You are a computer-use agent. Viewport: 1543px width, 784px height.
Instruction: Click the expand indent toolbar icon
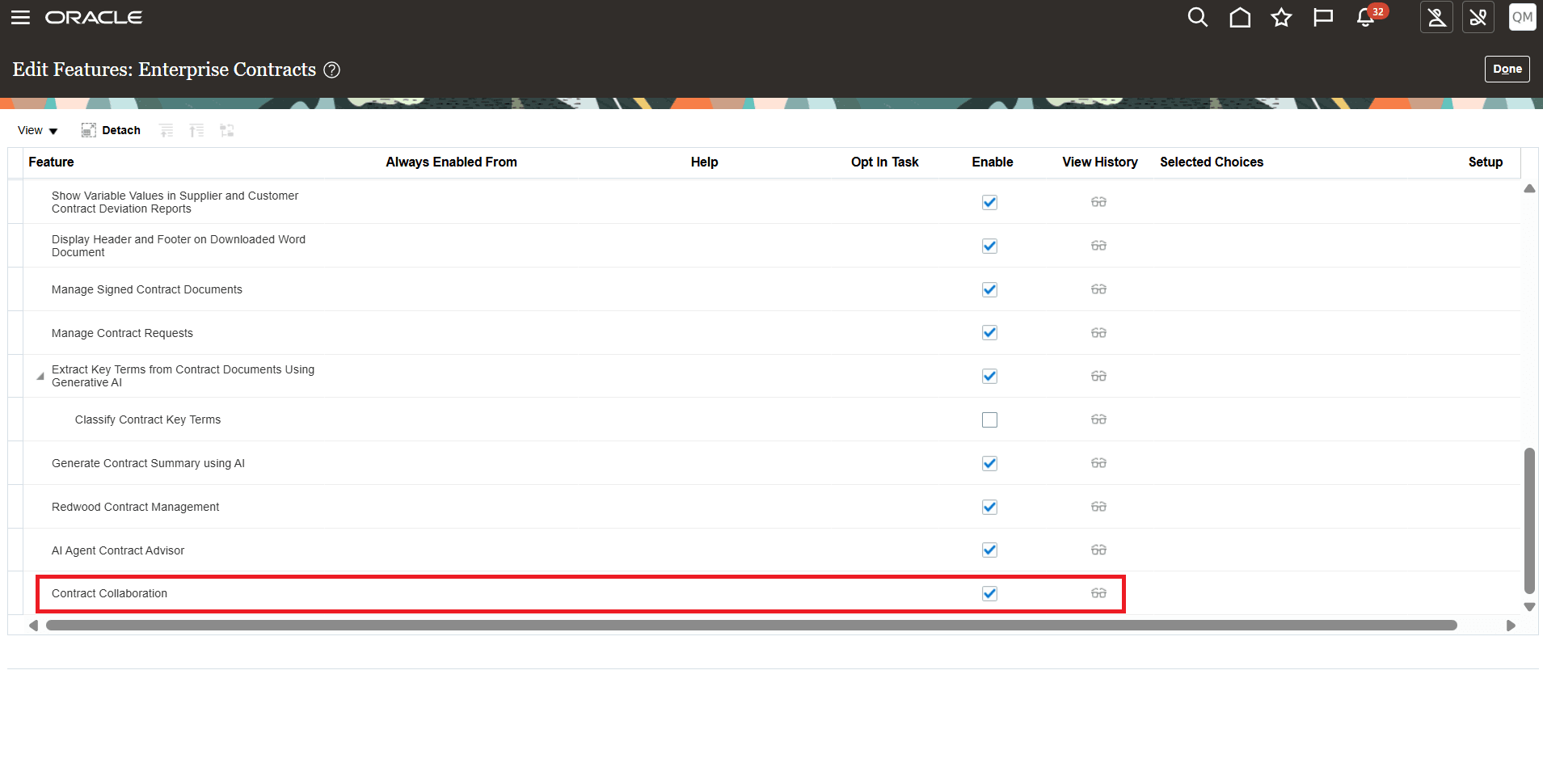click(167, 130)
